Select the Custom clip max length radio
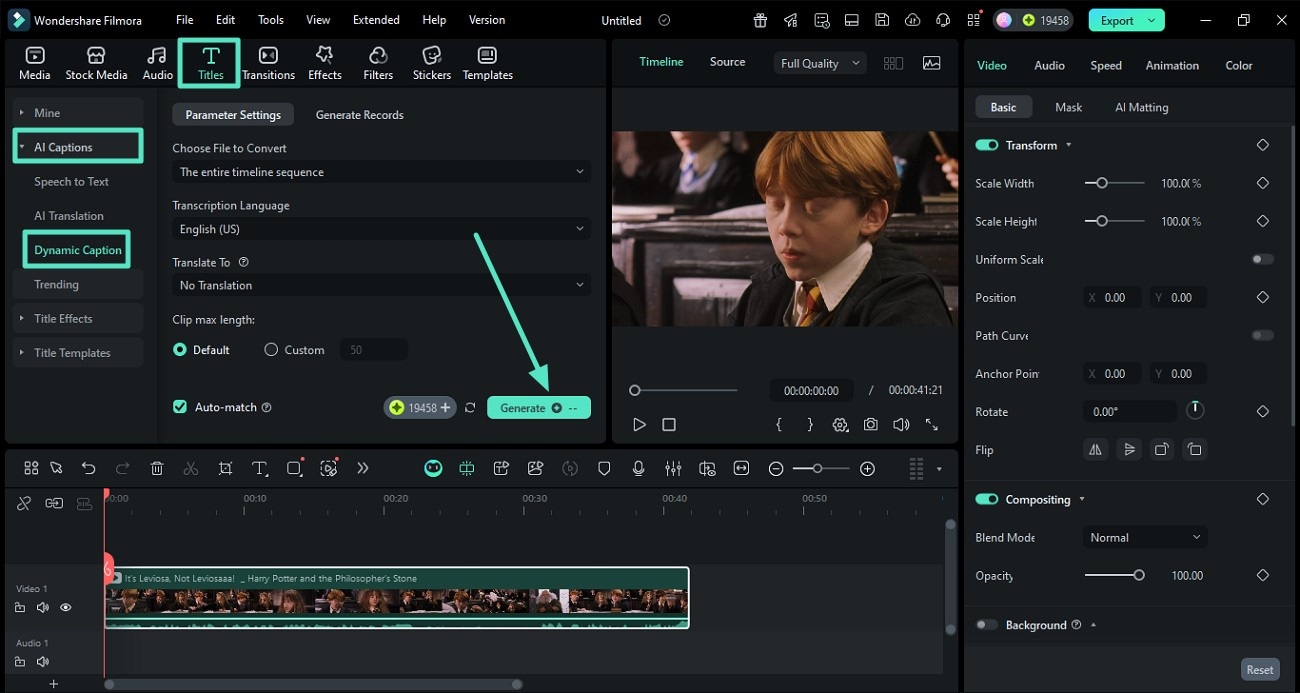Image resolution: width=1300 pixels, height=693 pixels. click(270, 349)
